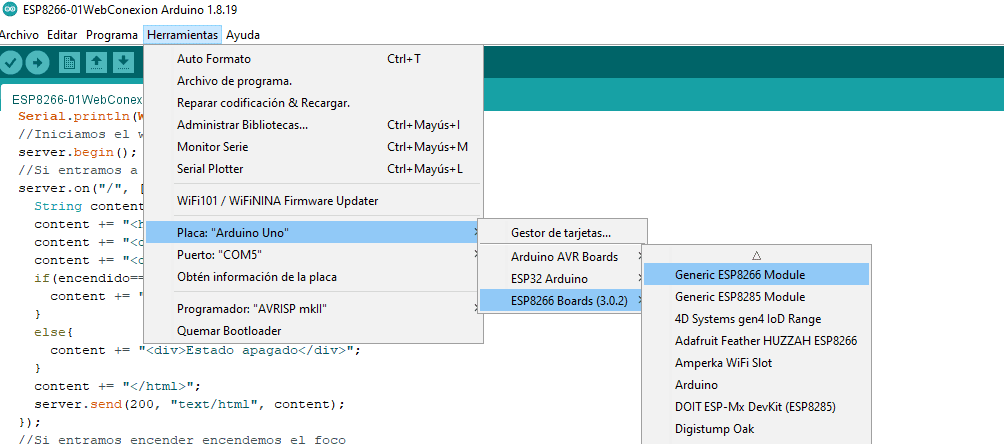Click the server.send(200, "text/html", content) line
This screenshot has width=1004, height=444.
[x=190, y=404]
